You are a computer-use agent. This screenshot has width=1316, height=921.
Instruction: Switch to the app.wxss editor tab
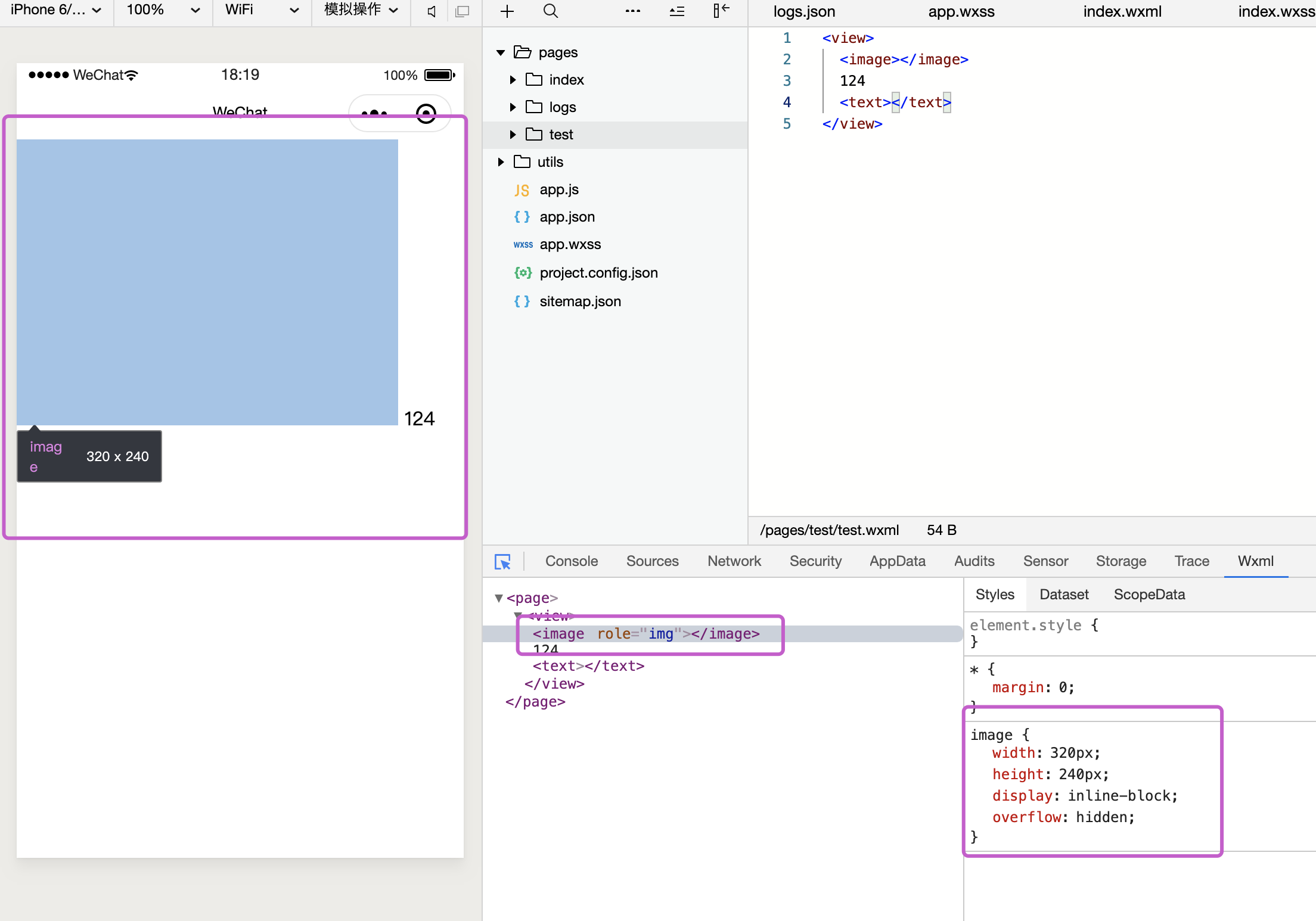961,12
